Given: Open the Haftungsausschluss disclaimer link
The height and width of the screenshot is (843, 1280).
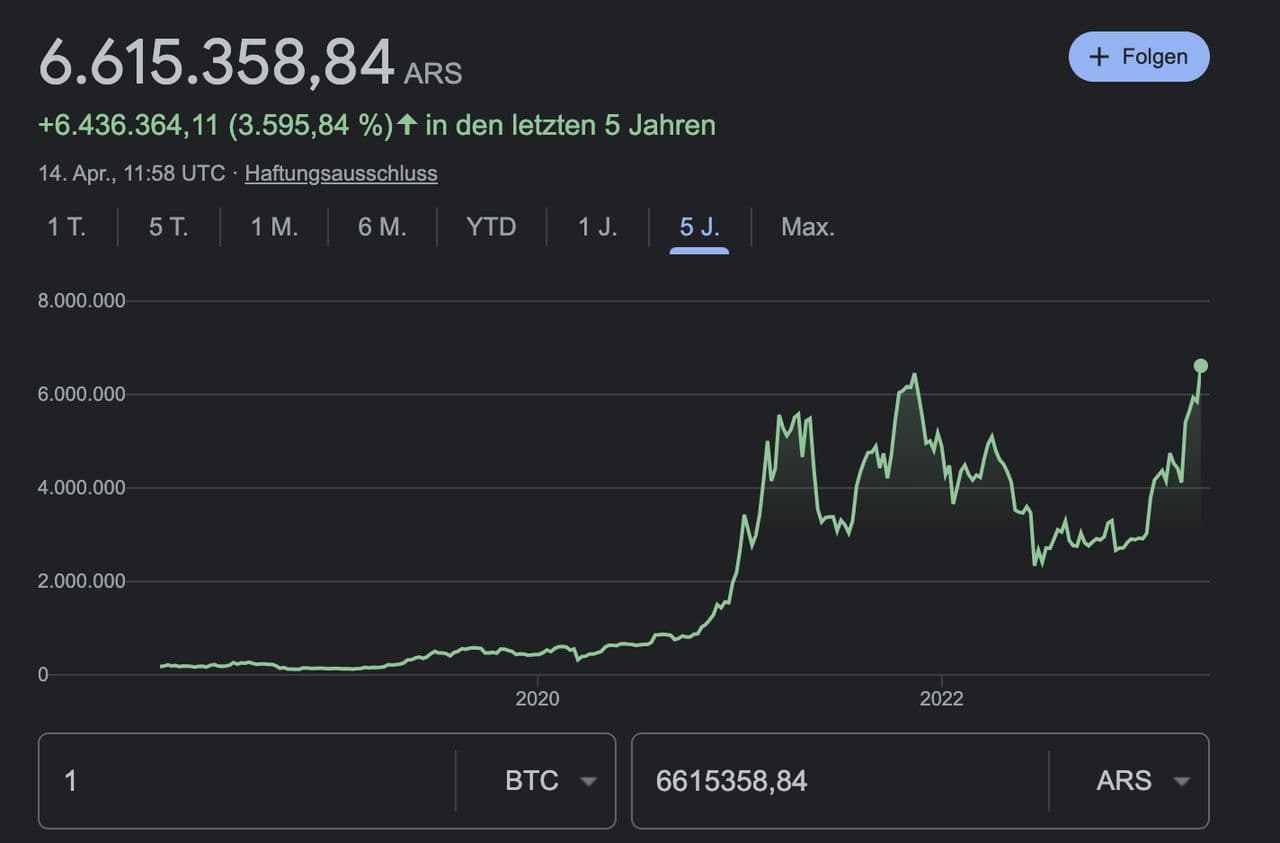Looking at the screenshot, I should 341,173.
